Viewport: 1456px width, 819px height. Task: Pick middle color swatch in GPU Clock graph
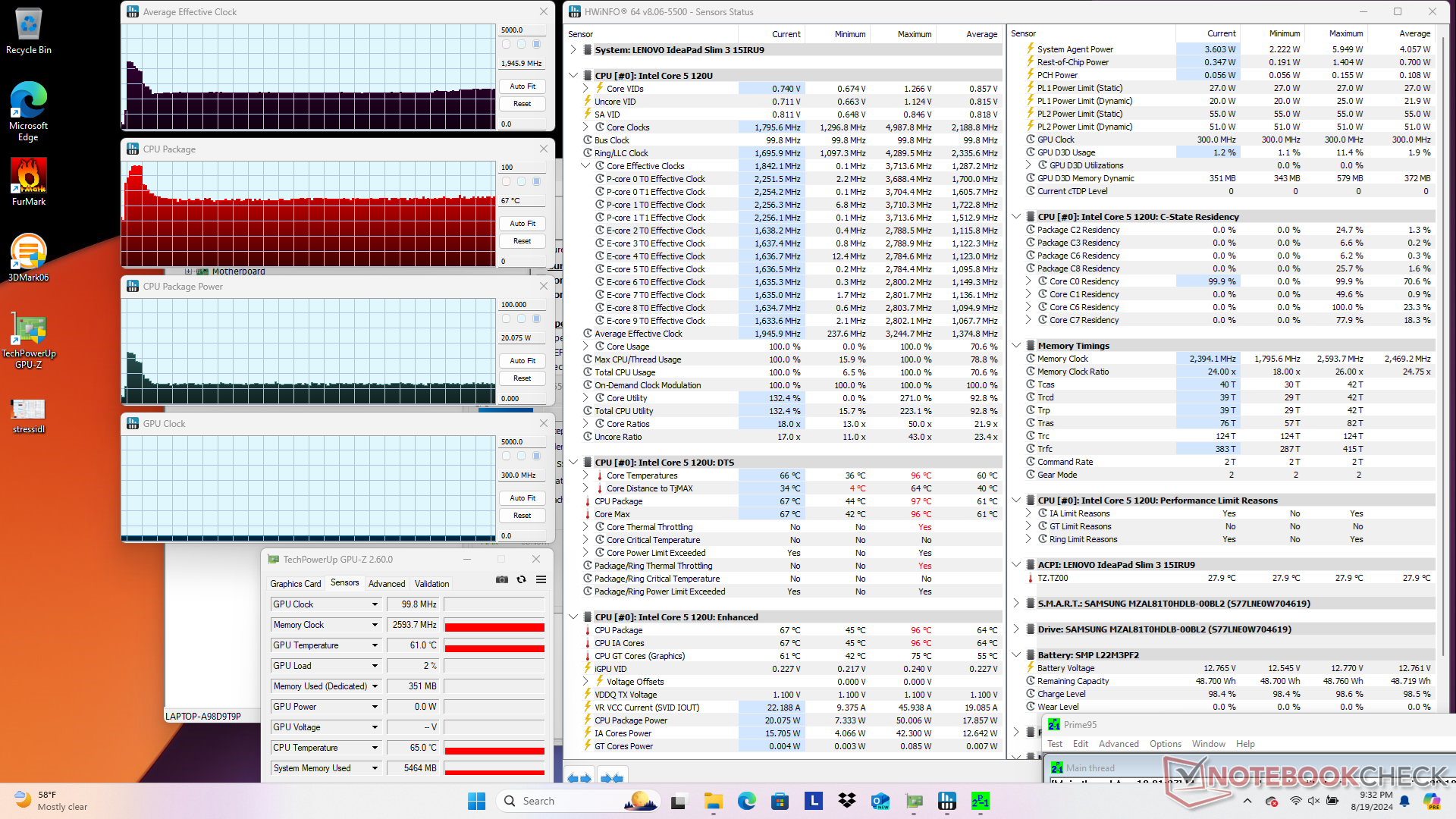click(x=522, y=456)
